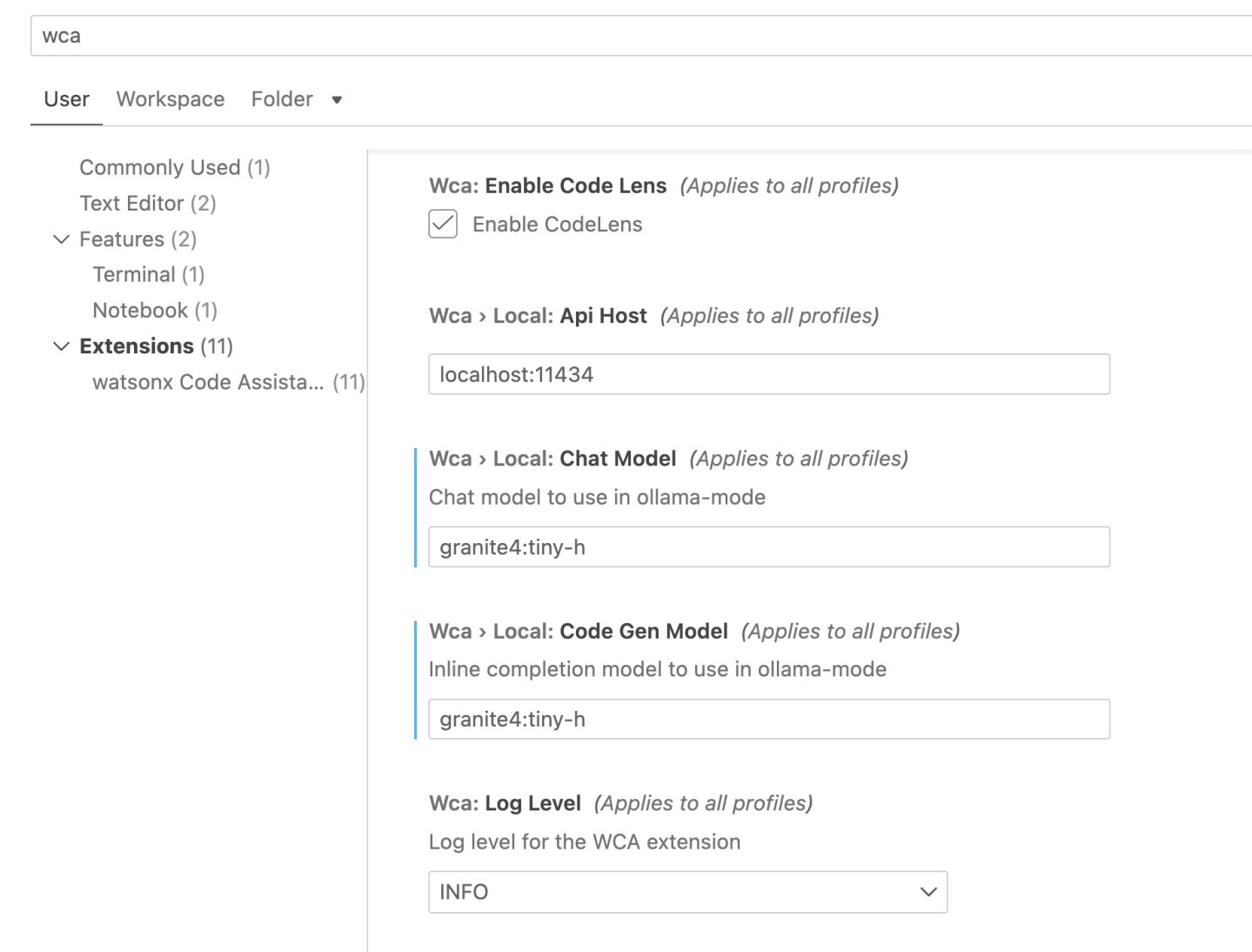
Task: Switch to the User settings tab
Action: (x=67, y=99)
